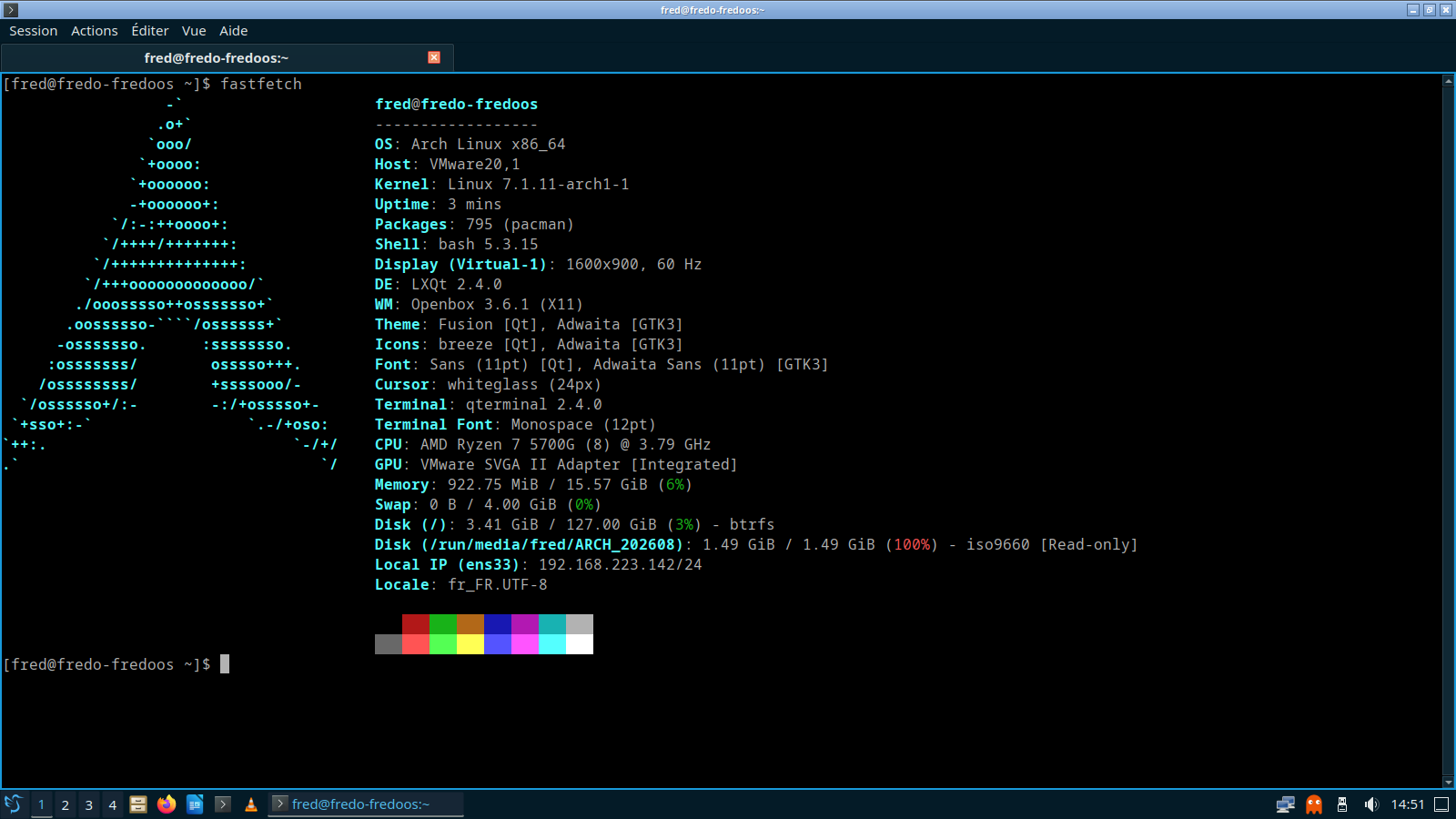
Task: Open the volume speaker control
Action: (1370, 804)
